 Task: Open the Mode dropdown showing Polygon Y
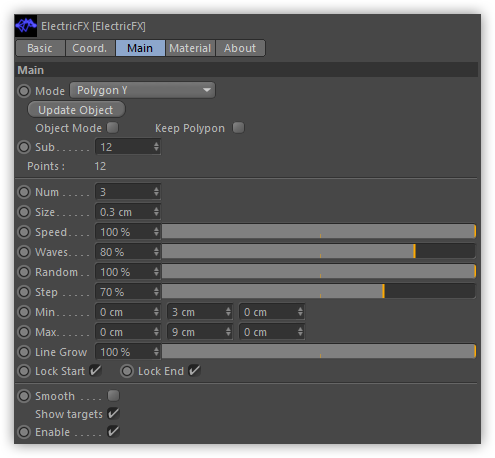point(143,90)
